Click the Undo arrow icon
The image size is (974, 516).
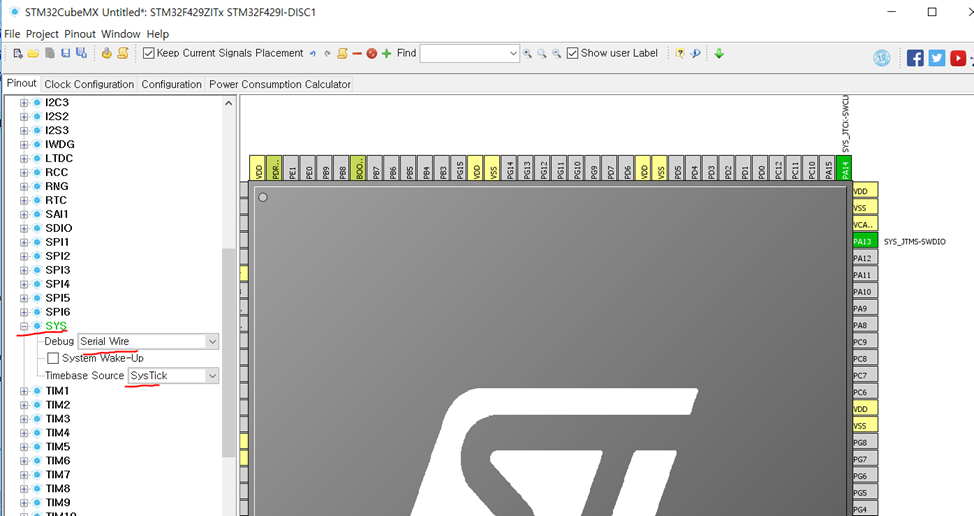point(312,54)
